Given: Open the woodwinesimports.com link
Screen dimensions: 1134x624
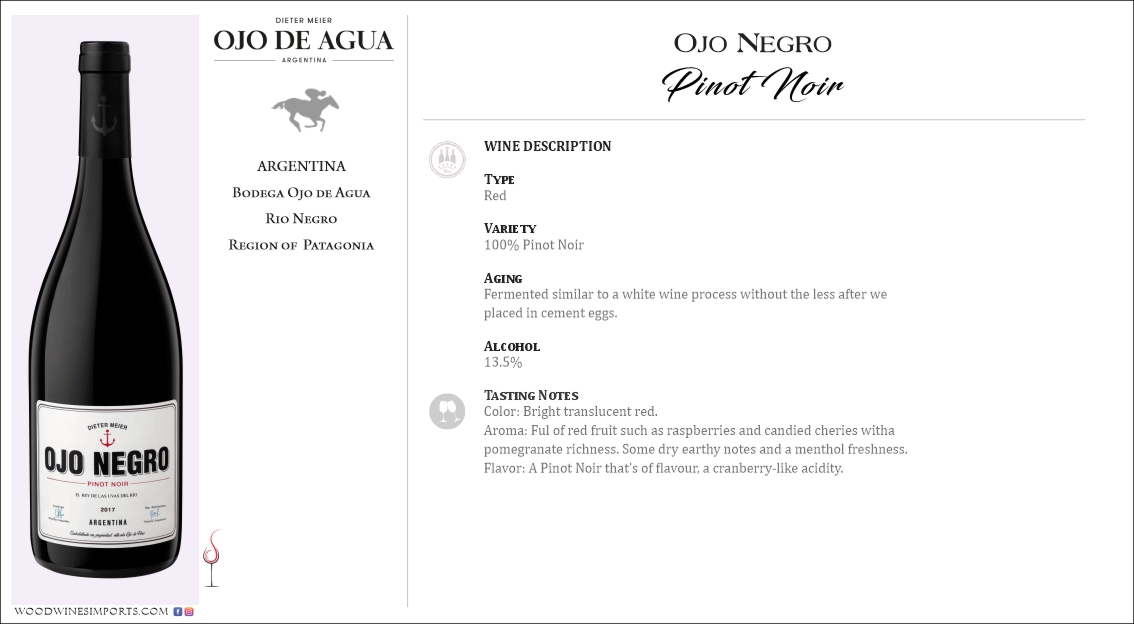Looking at the screenshot, I should click(91, 611).
